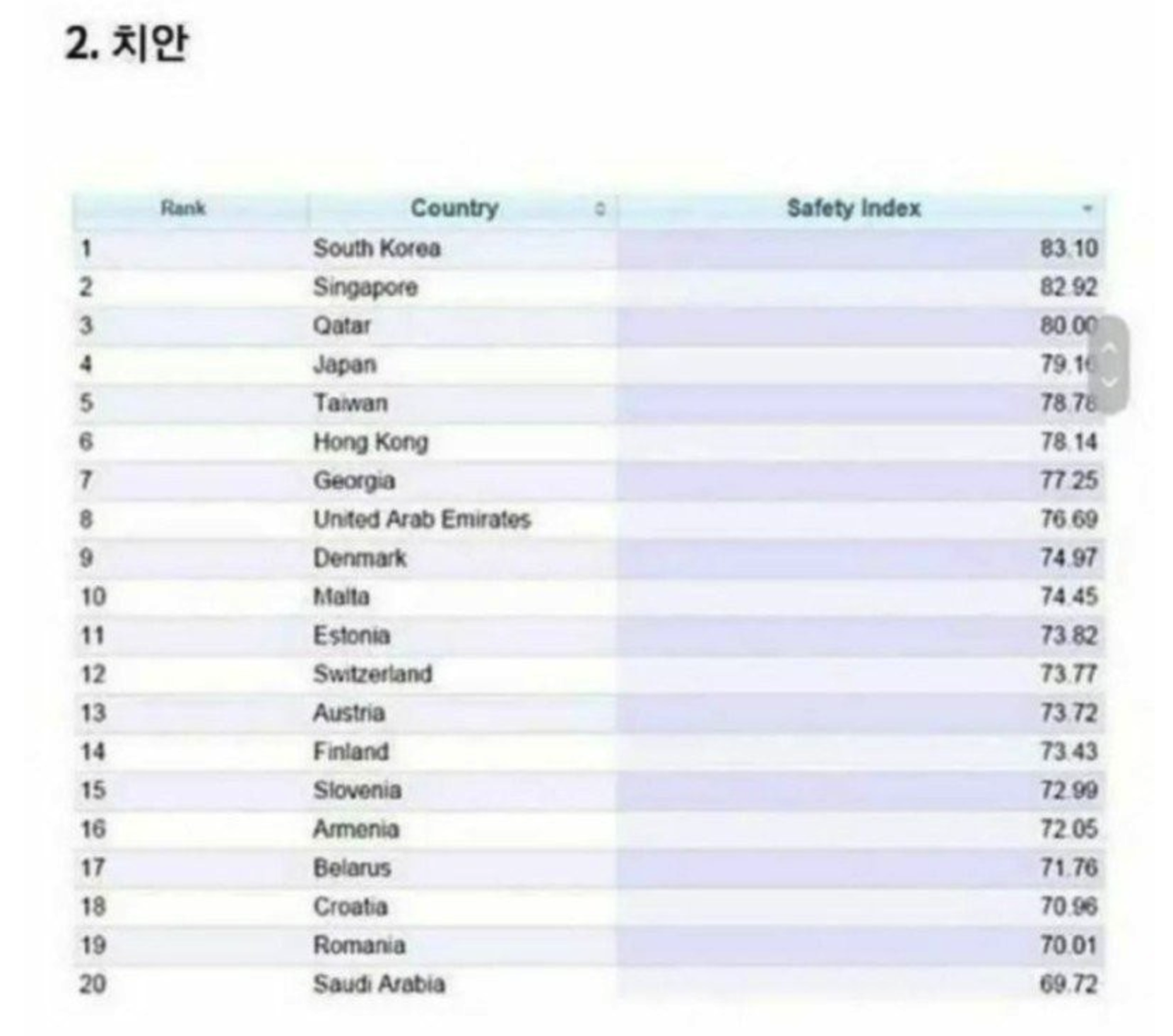The height and width of the screenshot is (1036, 1173).
Task: Select the Singapore country entry
Action: pyautogui.click(x=365, y=287)
